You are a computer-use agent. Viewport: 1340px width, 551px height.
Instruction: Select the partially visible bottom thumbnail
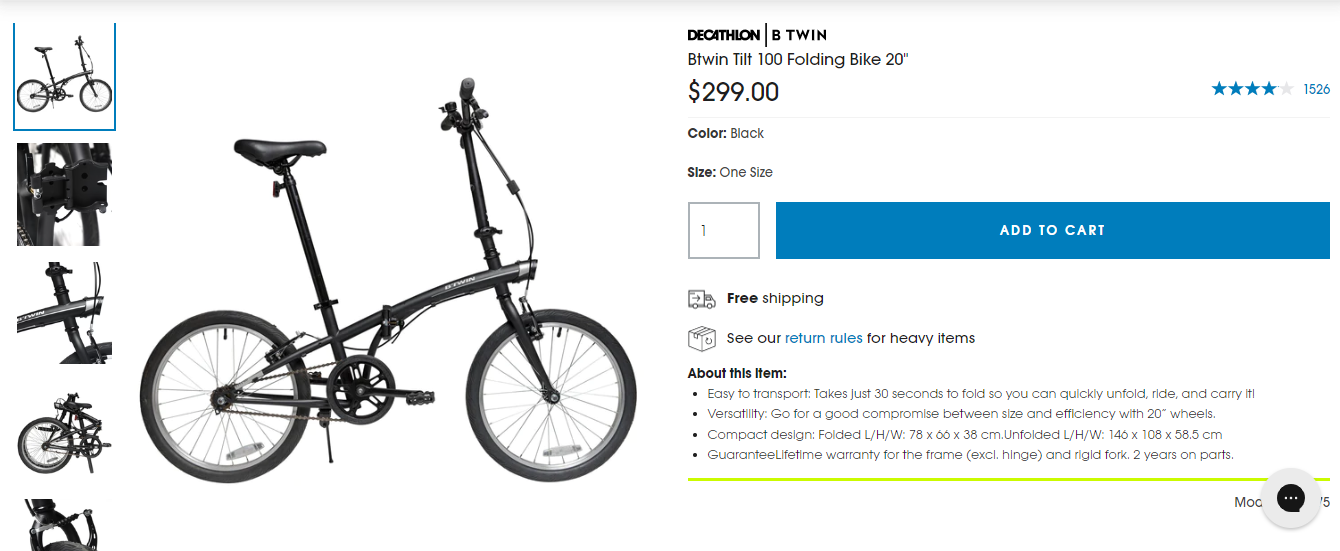pyautogui.click(x=65, y=525)
